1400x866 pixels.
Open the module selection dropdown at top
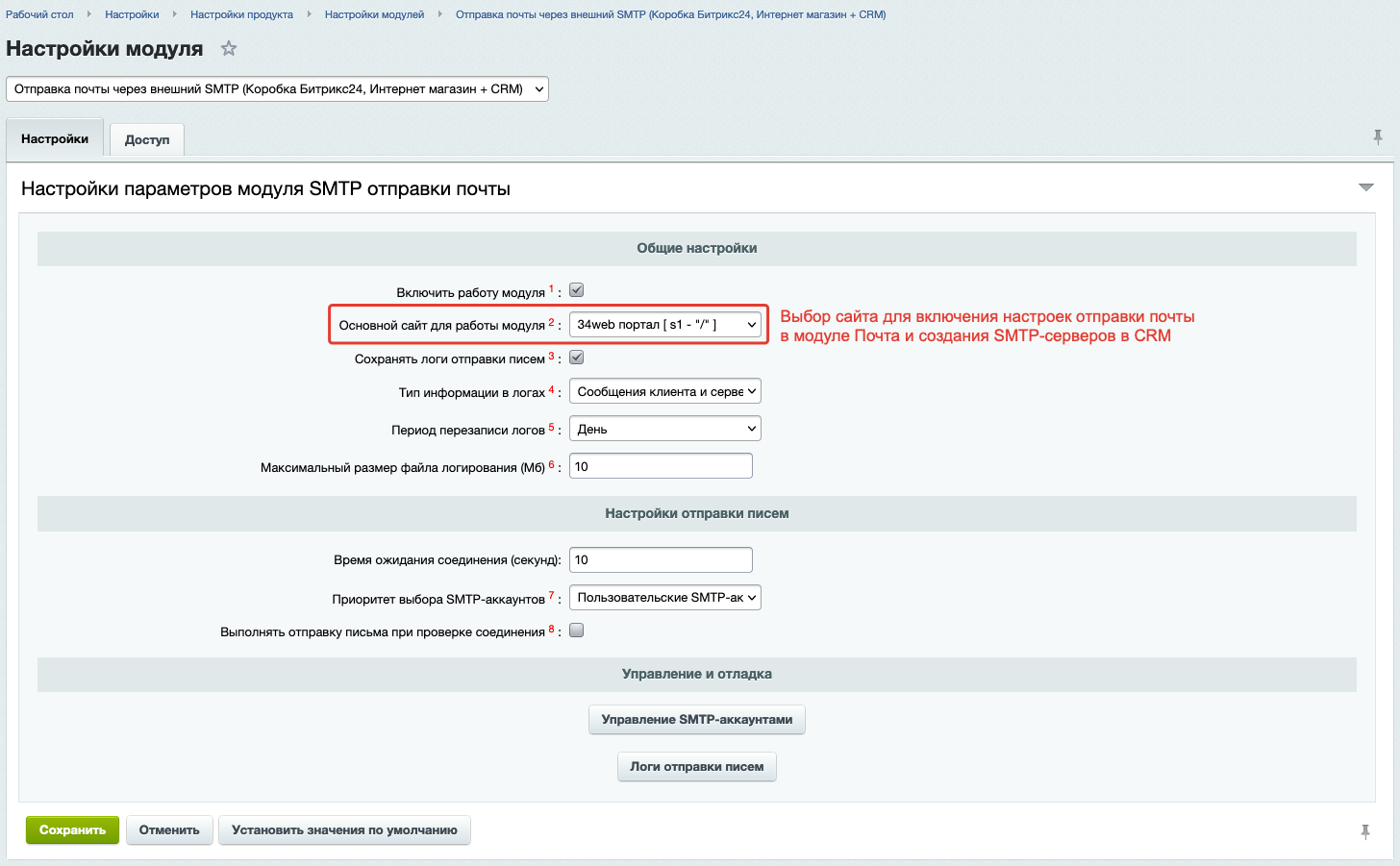coord(277,89)
